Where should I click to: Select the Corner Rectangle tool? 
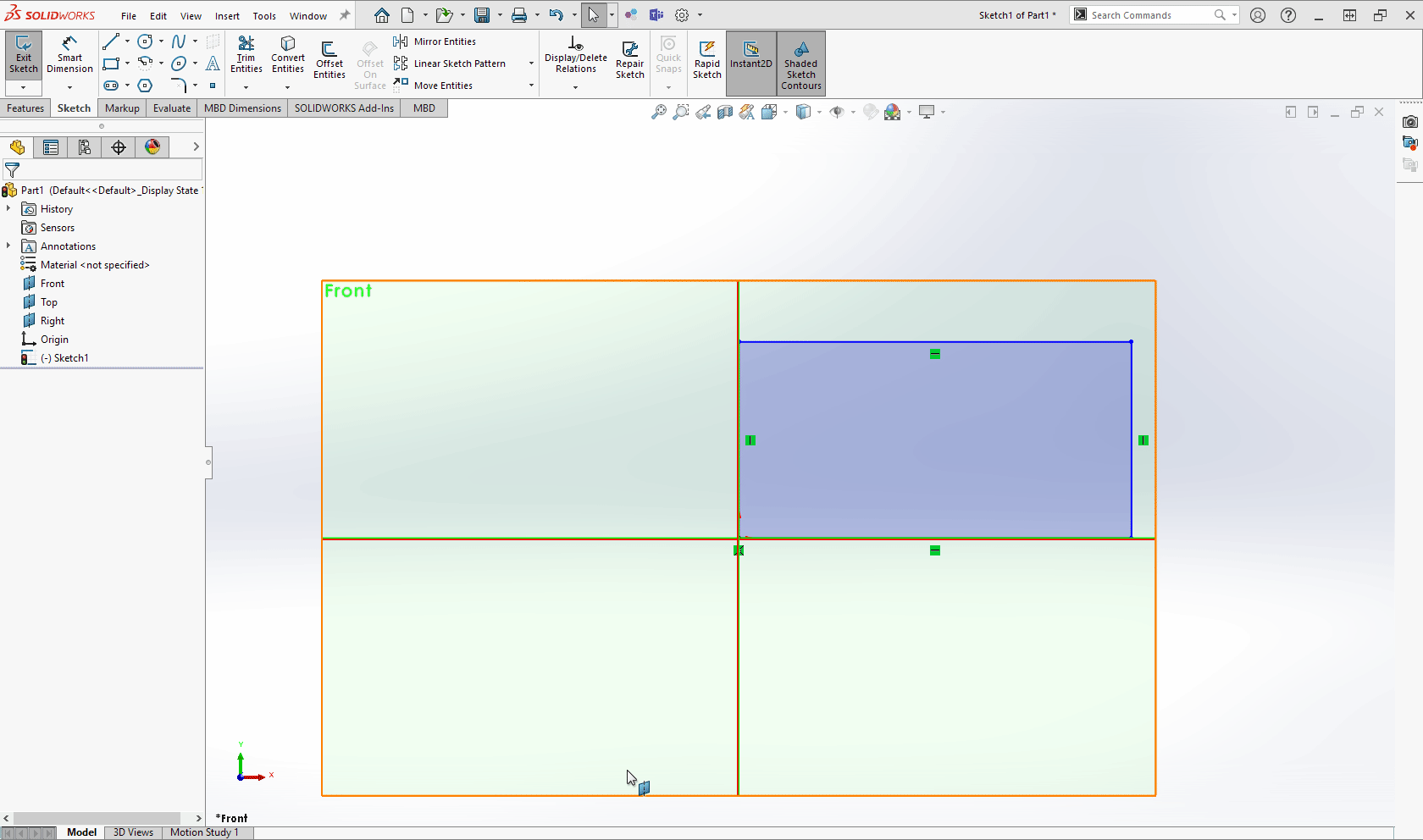pos(113,64)
